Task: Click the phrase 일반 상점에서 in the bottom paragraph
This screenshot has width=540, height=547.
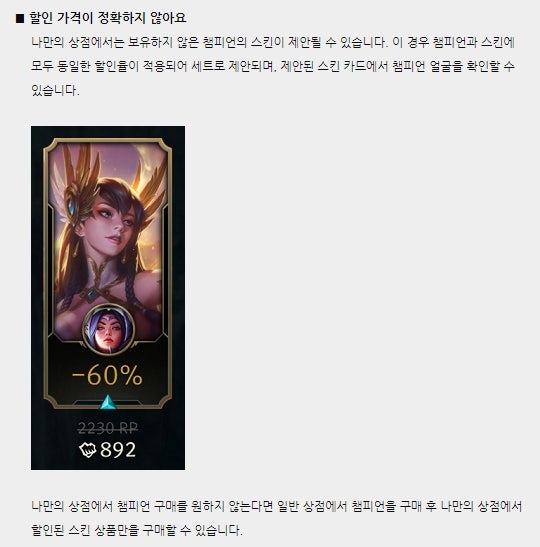Action: tap(312, 506)
